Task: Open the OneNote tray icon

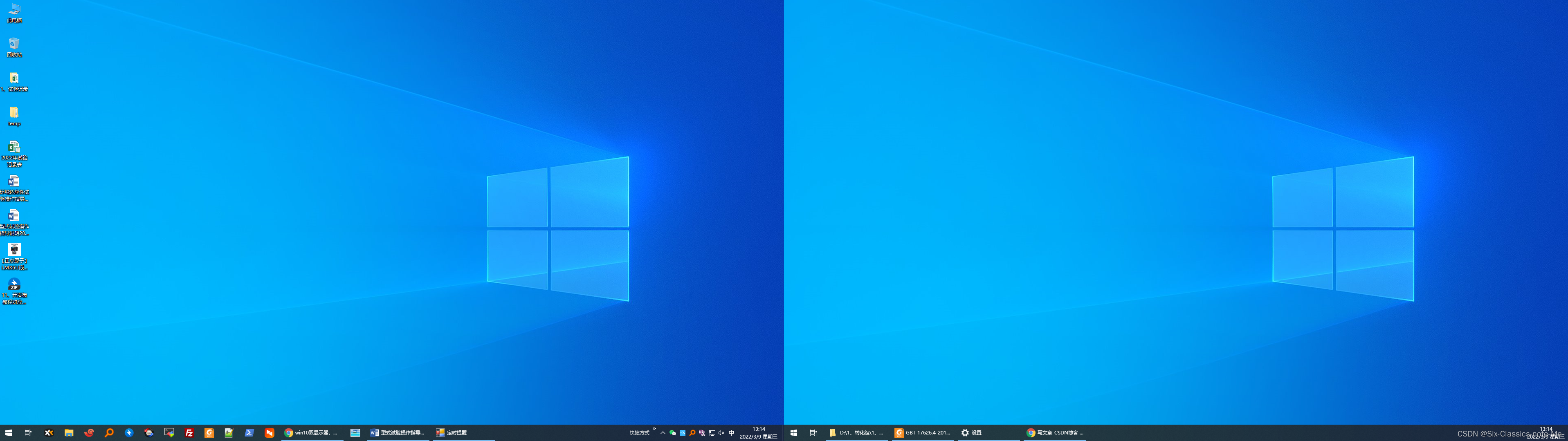Action: pyautogui.click(x=702, y=432)
